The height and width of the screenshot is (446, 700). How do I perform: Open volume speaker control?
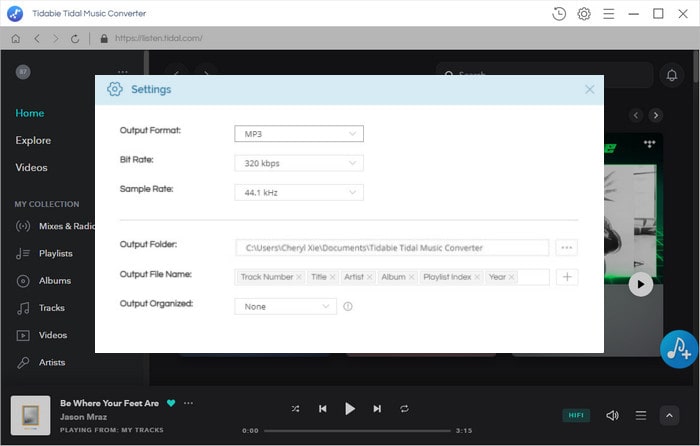pyautogui.click(x=612, y=416)
